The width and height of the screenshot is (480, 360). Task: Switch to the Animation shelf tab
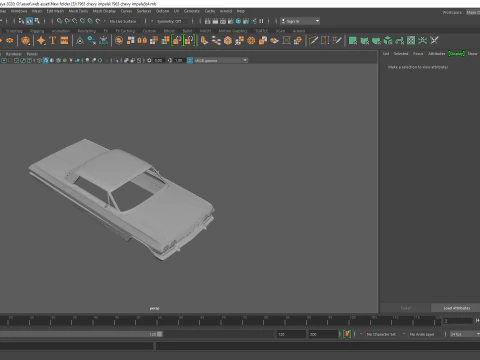[x=61, y=31]
